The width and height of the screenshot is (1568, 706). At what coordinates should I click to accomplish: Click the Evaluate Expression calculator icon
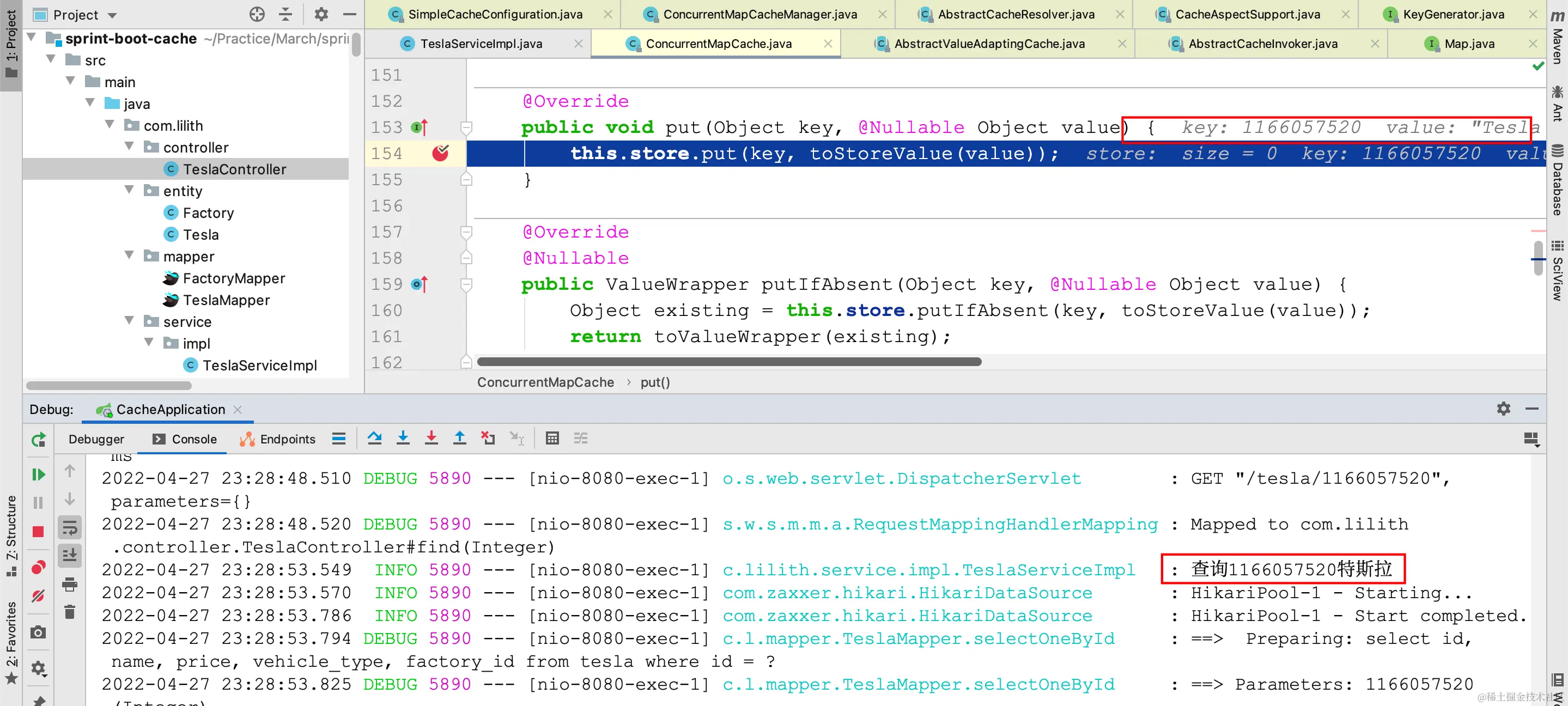click(552, 438)
